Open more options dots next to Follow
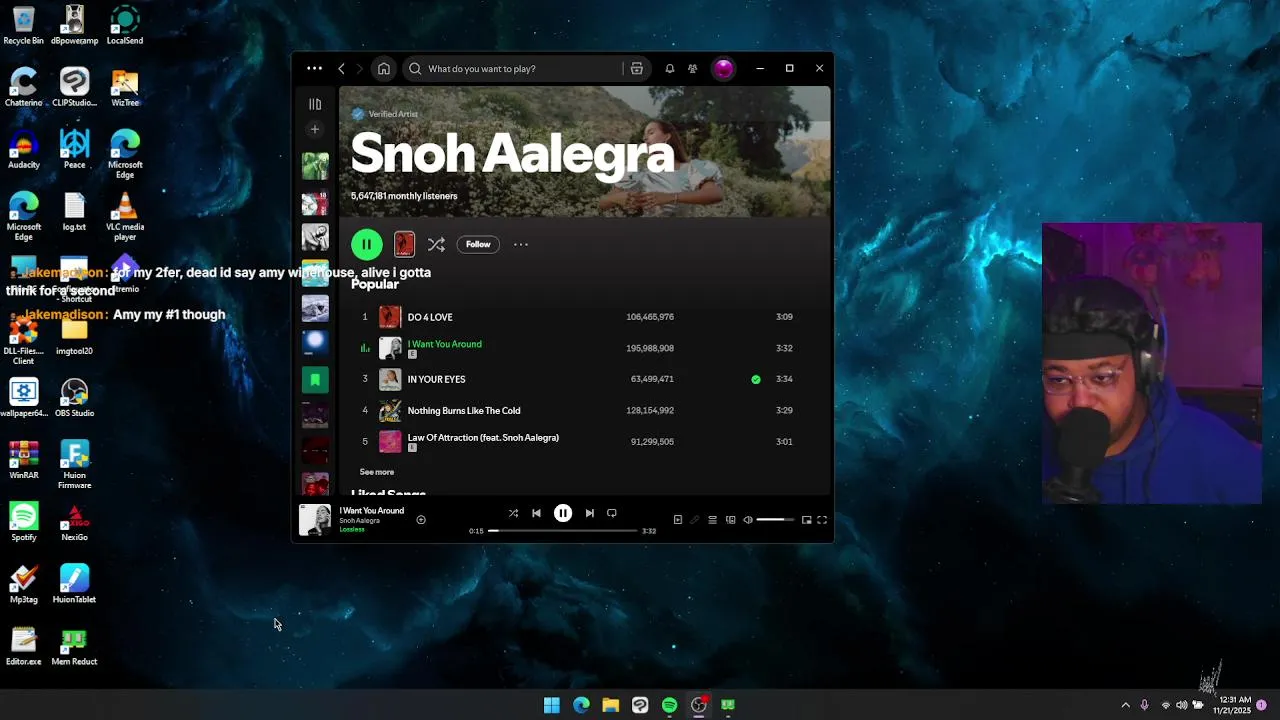The height and width of the screenshot is (720, 1280). click(521, 244)
